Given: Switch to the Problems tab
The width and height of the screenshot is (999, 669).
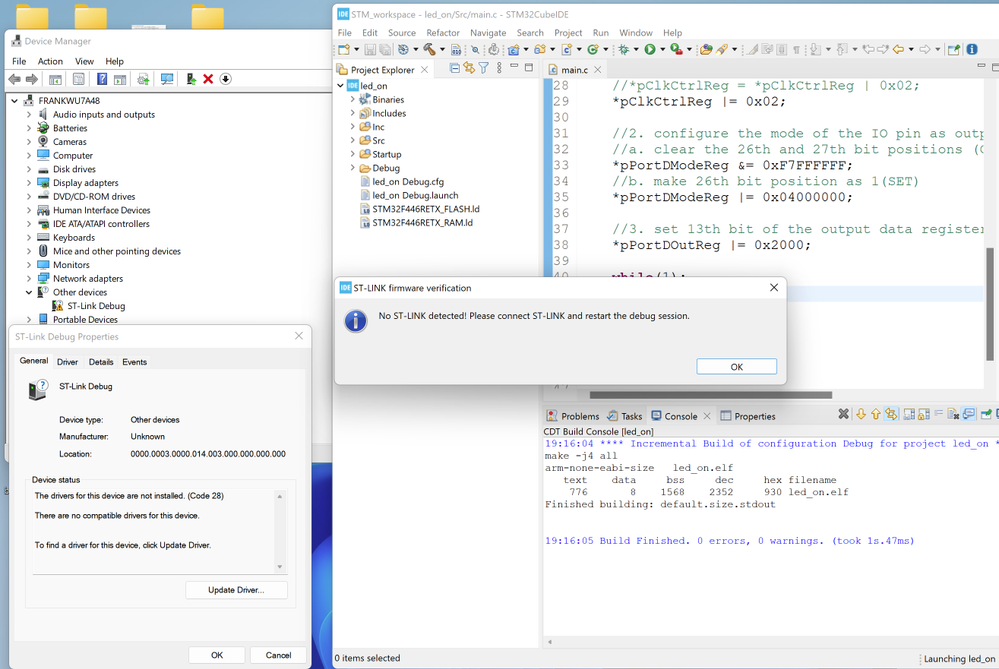Looking at the screenshot, I should pyautogui.click(x=573, y=416).
